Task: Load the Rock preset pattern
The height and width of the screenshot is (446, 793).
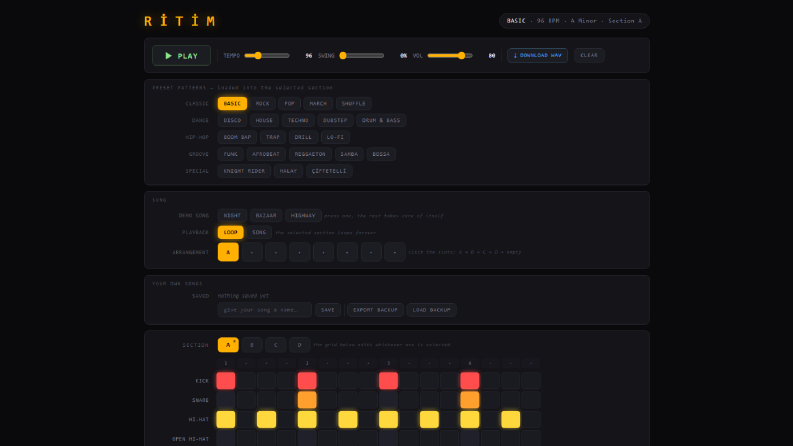Action: tap(262, 104)
